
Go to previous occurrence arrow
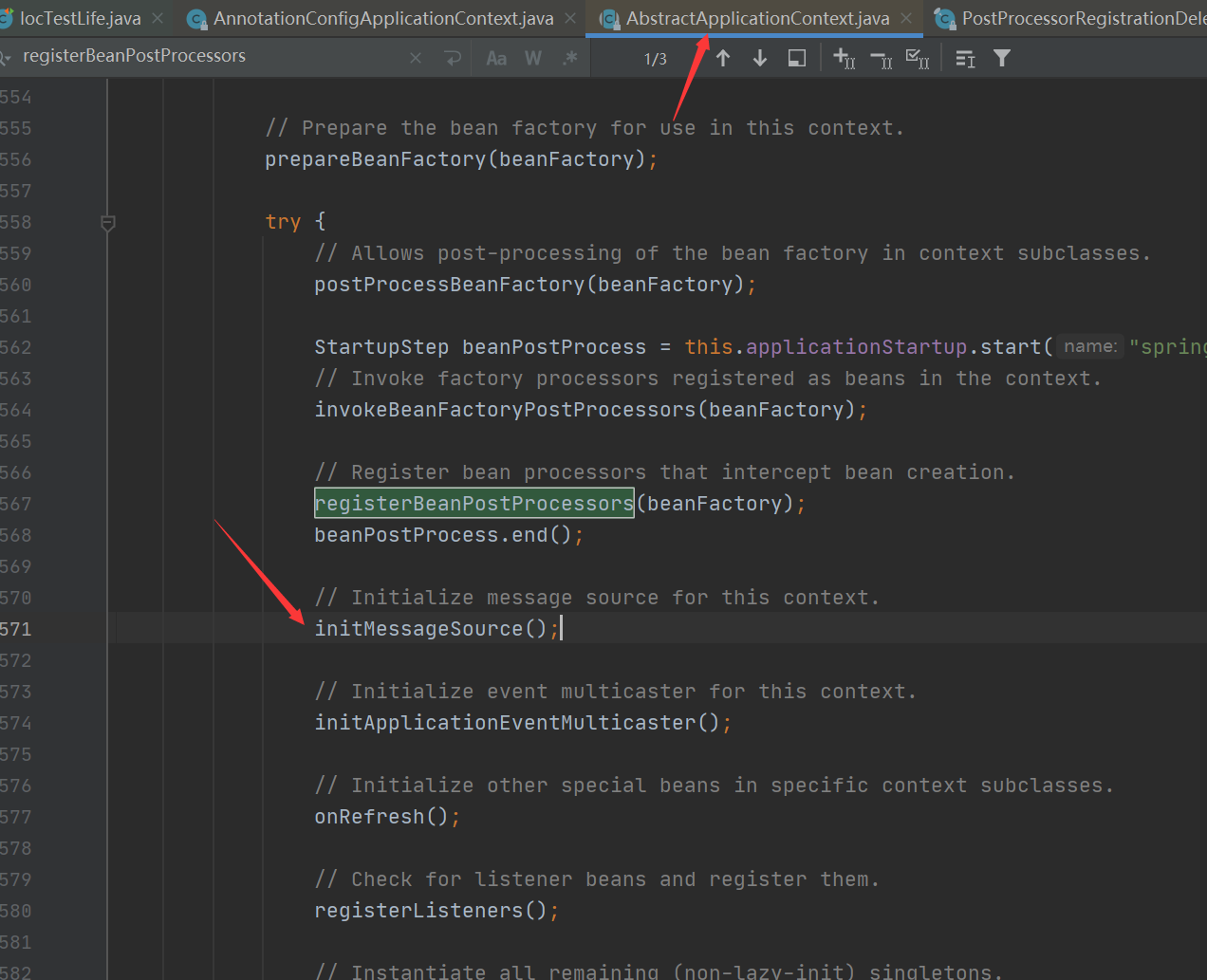point(723,58)
